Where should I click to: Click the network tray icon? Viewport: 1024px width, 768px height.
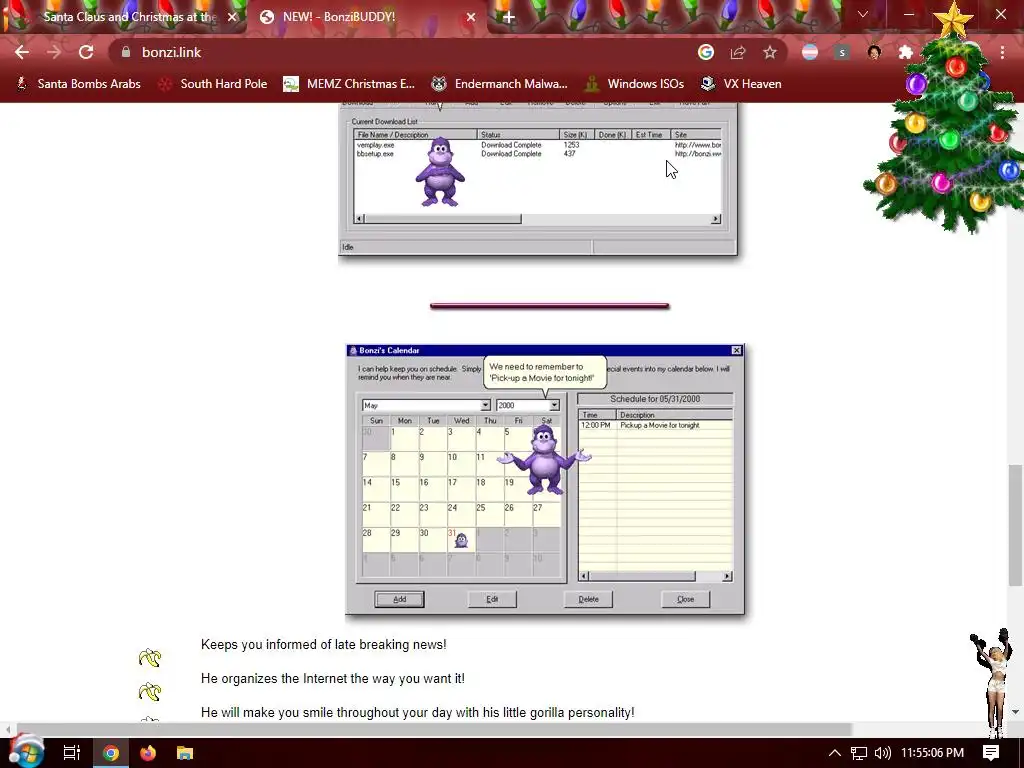[859, 753]
